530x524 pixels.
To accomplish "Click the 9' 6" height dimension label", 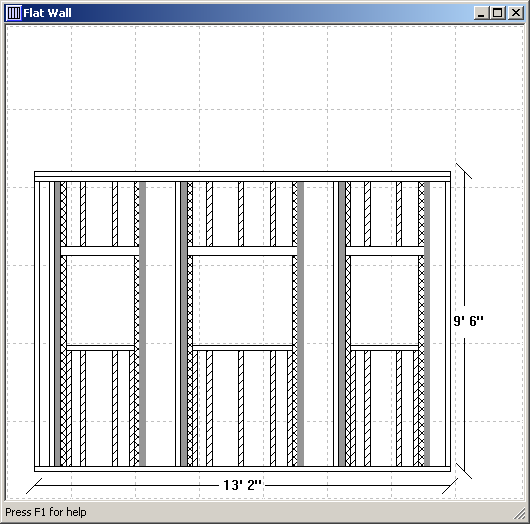I will point(468,320).
